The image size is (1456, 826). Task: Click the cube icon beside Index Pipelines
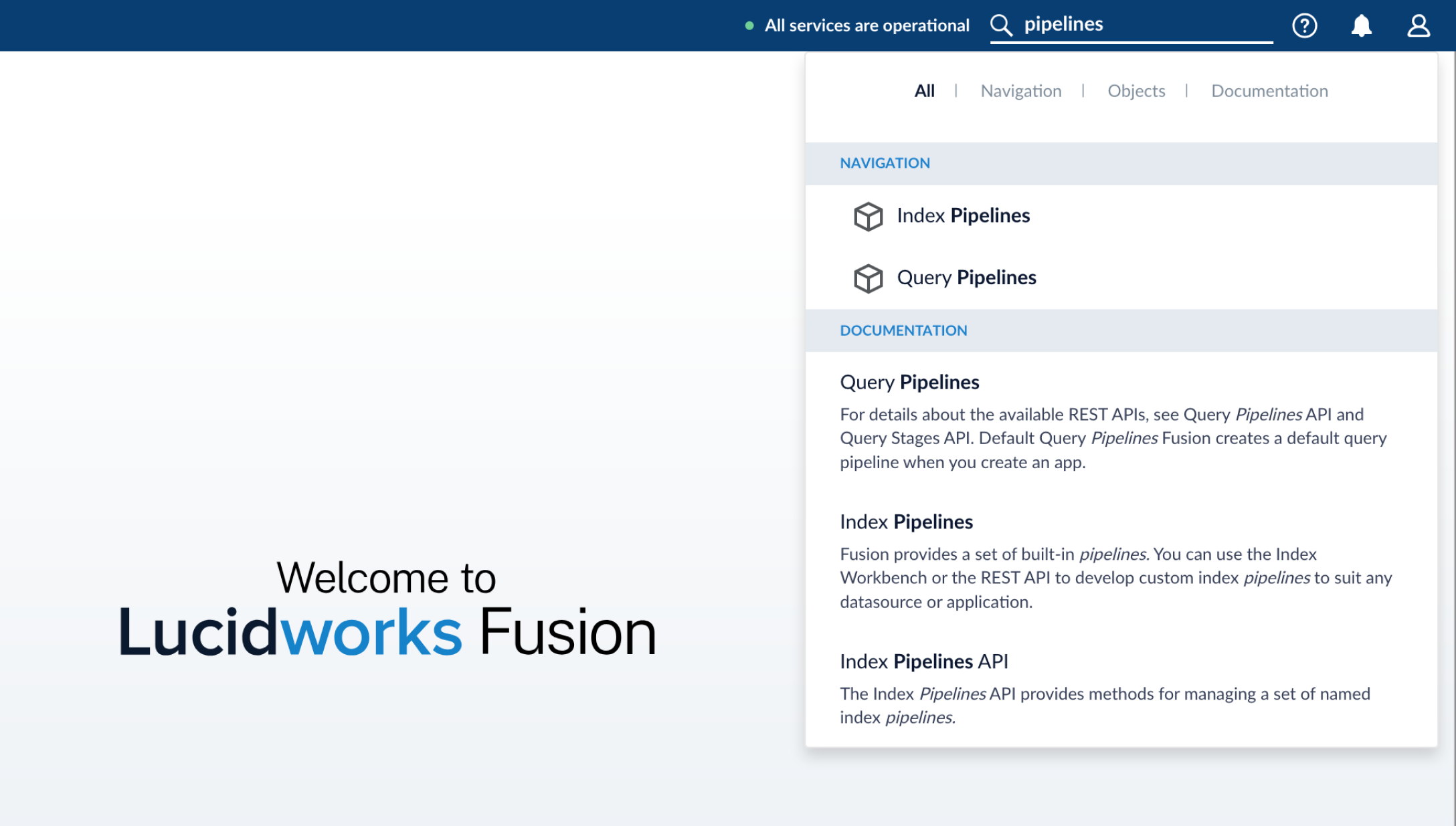click(x=868, y=216)
